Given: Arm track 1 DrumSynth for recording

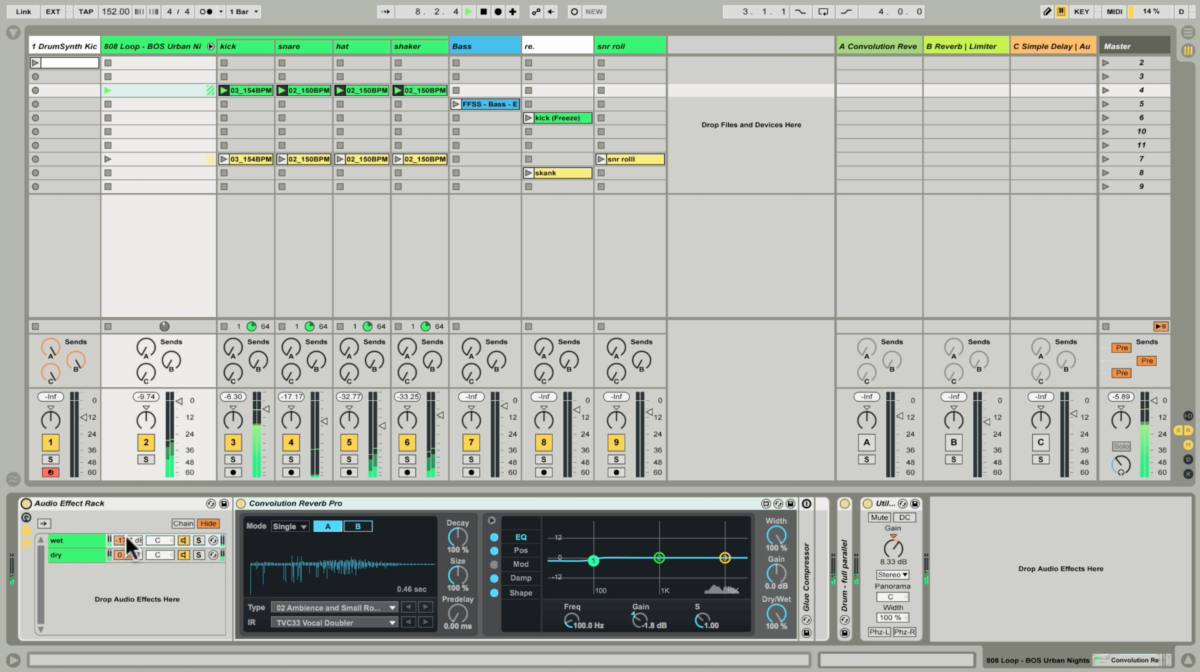Looking at the screenshot, I should (x=50, y=472).
